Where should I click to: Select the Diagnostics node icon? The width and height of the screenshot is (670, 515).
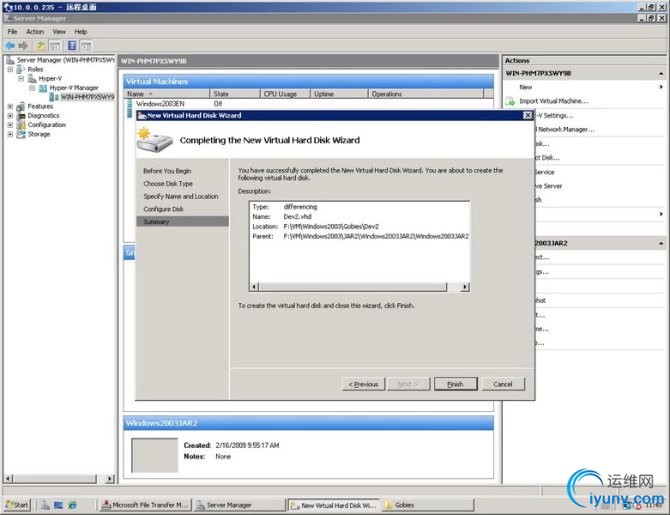click(21, 116)
